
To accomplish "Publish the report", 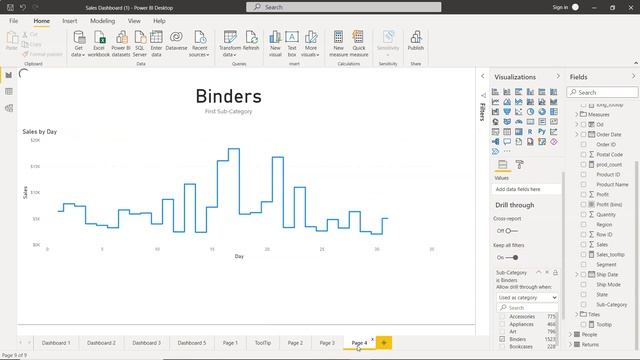I will 416,41.
